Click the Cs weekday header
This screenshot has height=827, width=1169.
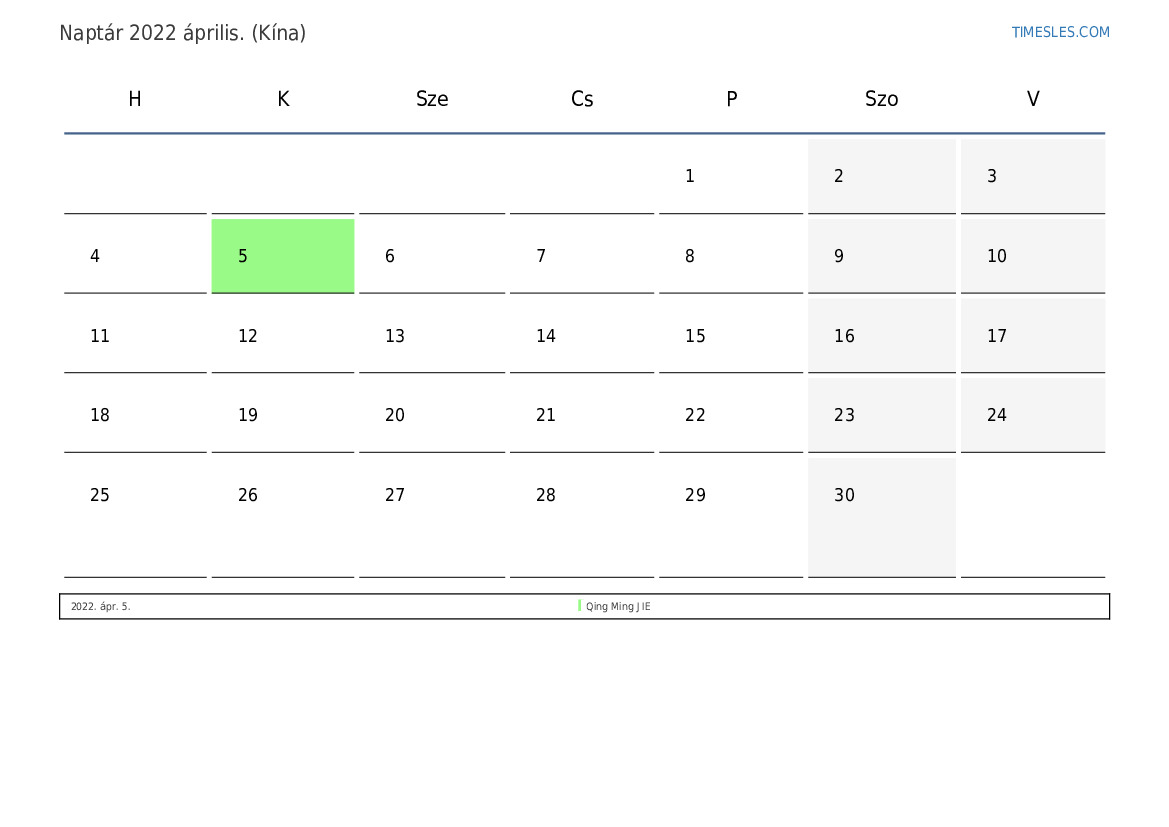click(x=582, y=99)
